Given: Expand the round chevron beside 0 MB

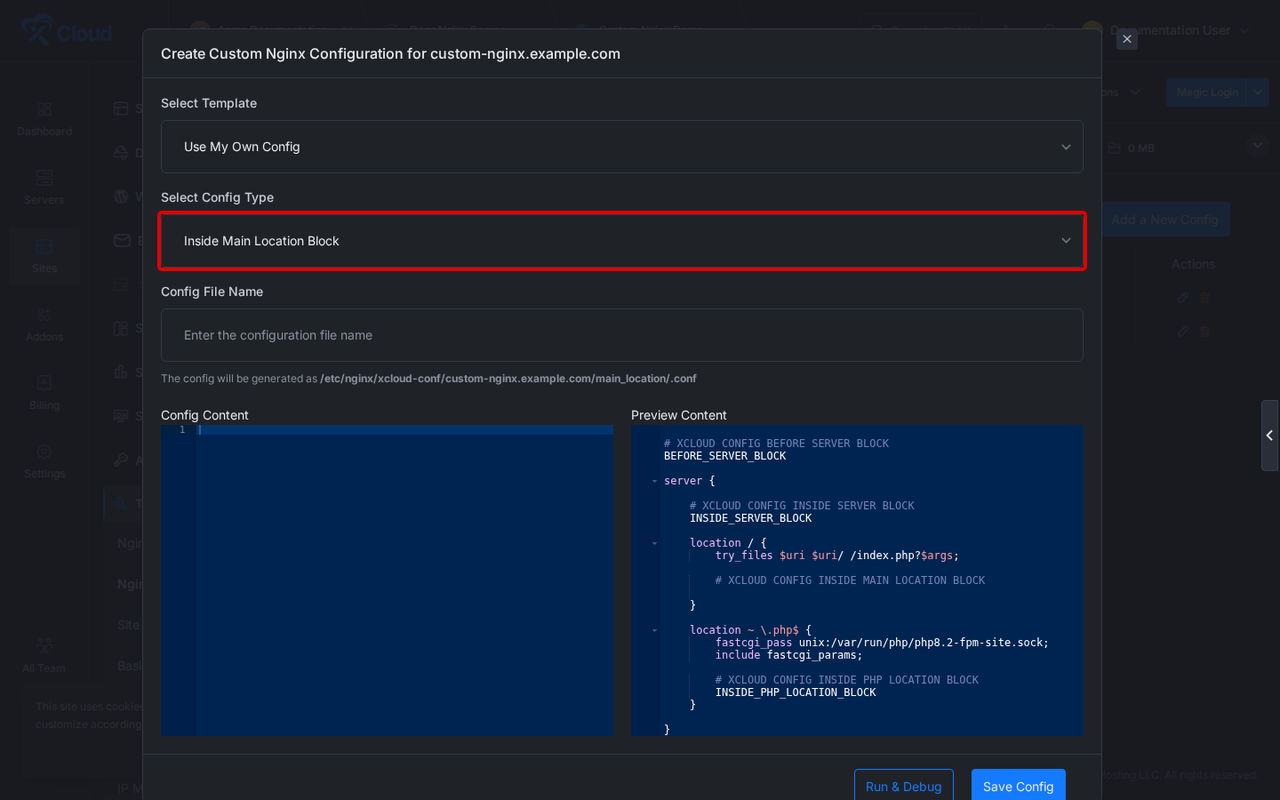Looking at the screenshot, I should (1257, 146).
